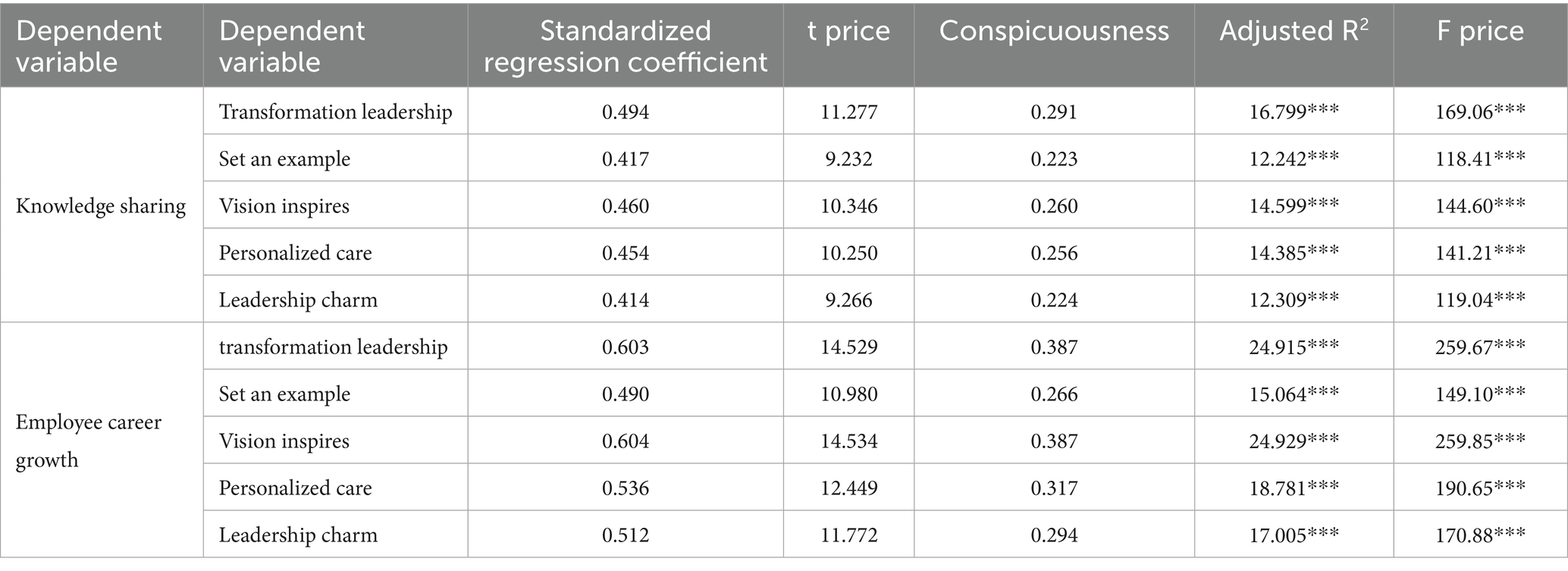The image size is (1568, 571).
Task: Click the "t price" column header
Action: (848, 31)
